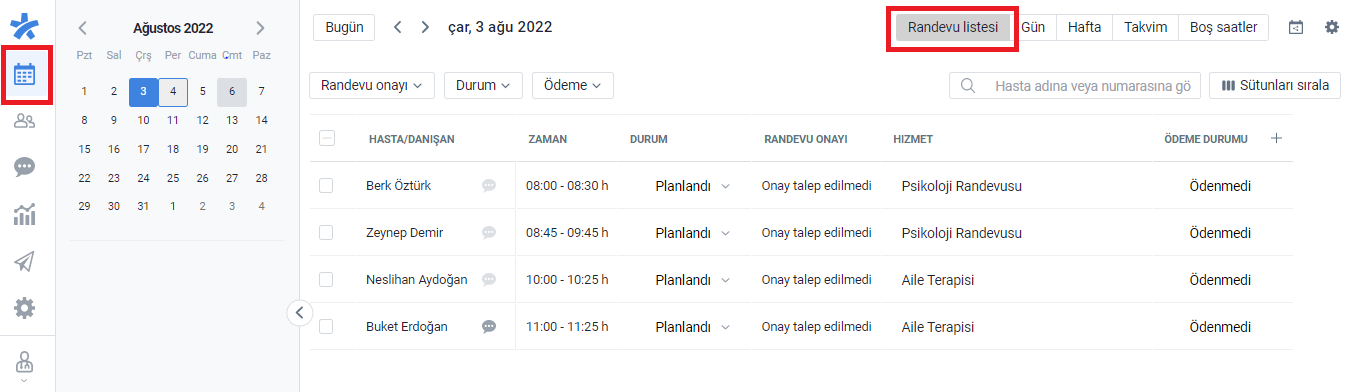Toggle the select-all checkbox in table header
Screen dimensions: 1350x392
click(x=327, y=139)
